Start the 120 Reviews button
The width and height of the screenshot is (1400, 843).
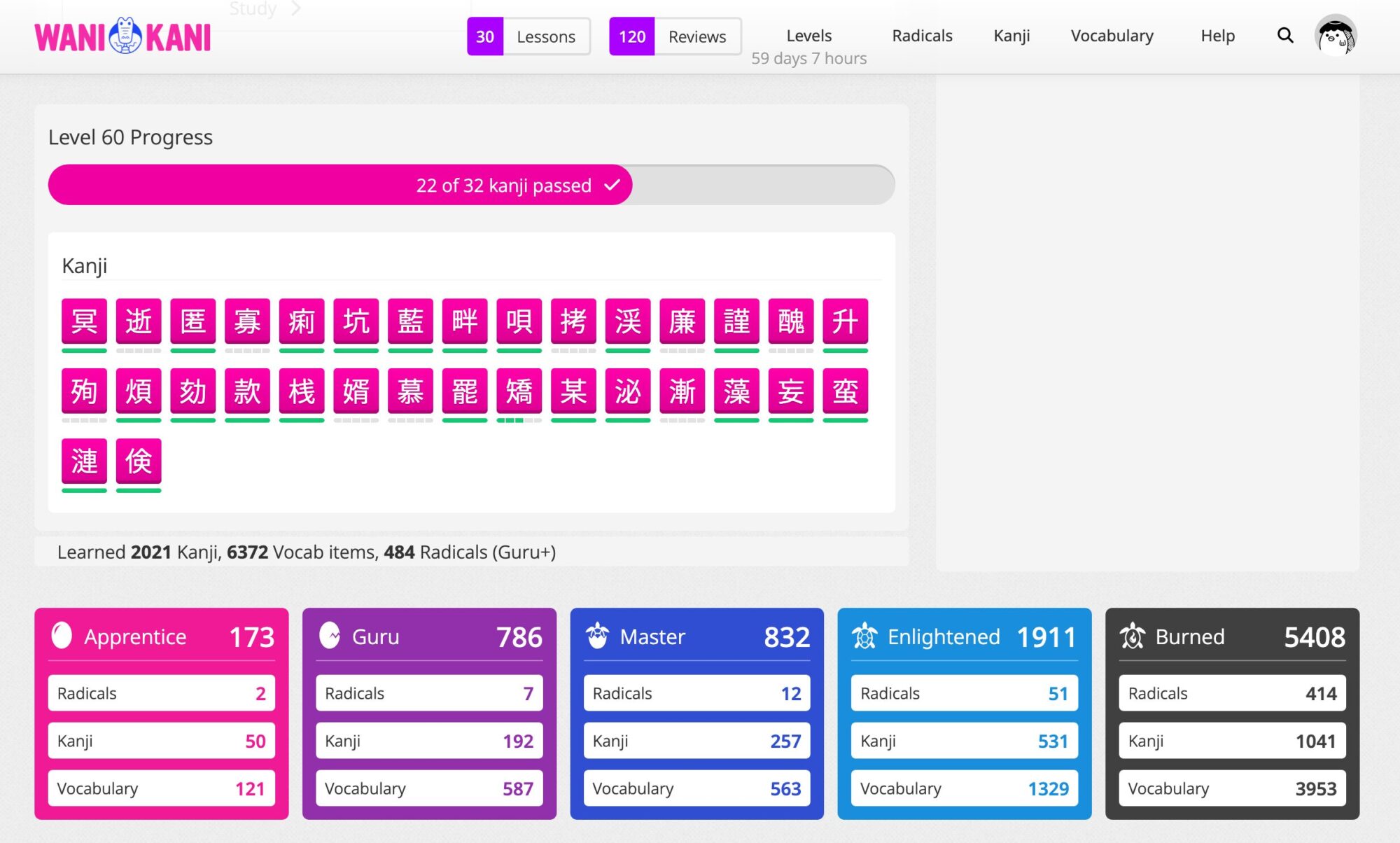click(675, 36)
